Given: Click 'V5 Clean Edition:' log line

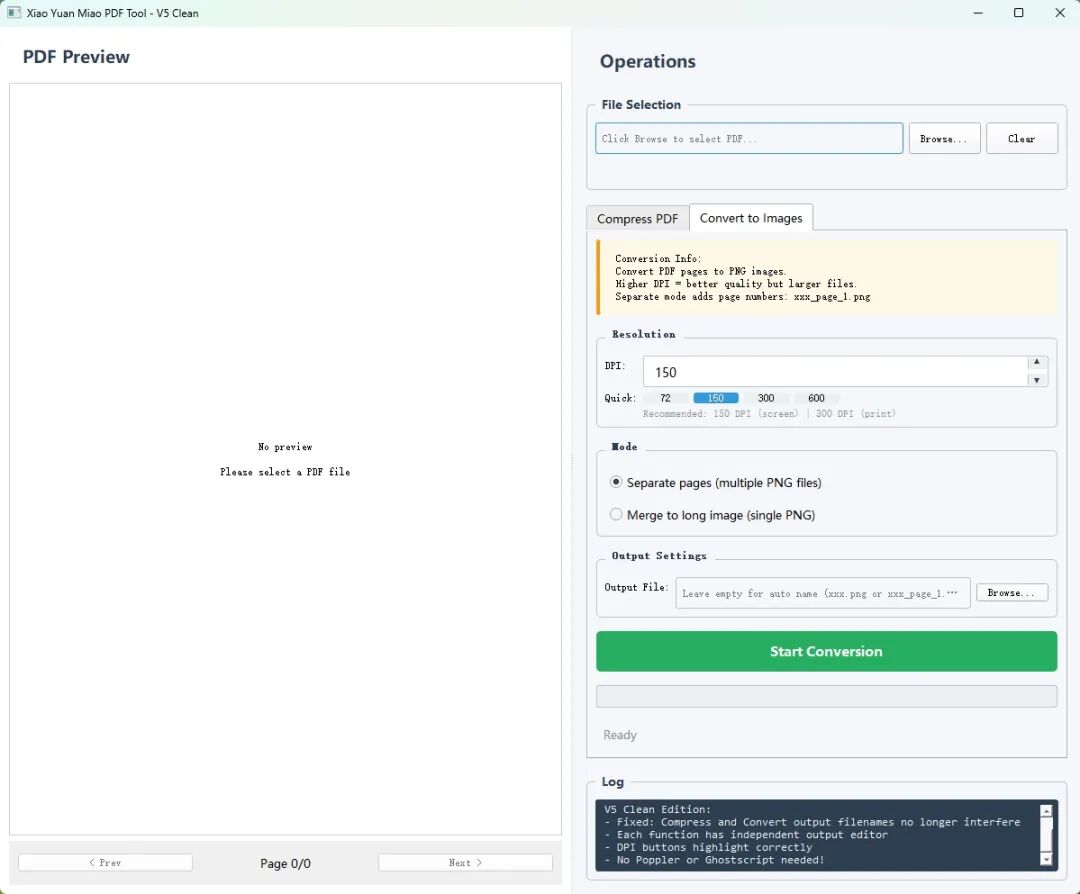Looking at the screenshot, I should (657, 809).
